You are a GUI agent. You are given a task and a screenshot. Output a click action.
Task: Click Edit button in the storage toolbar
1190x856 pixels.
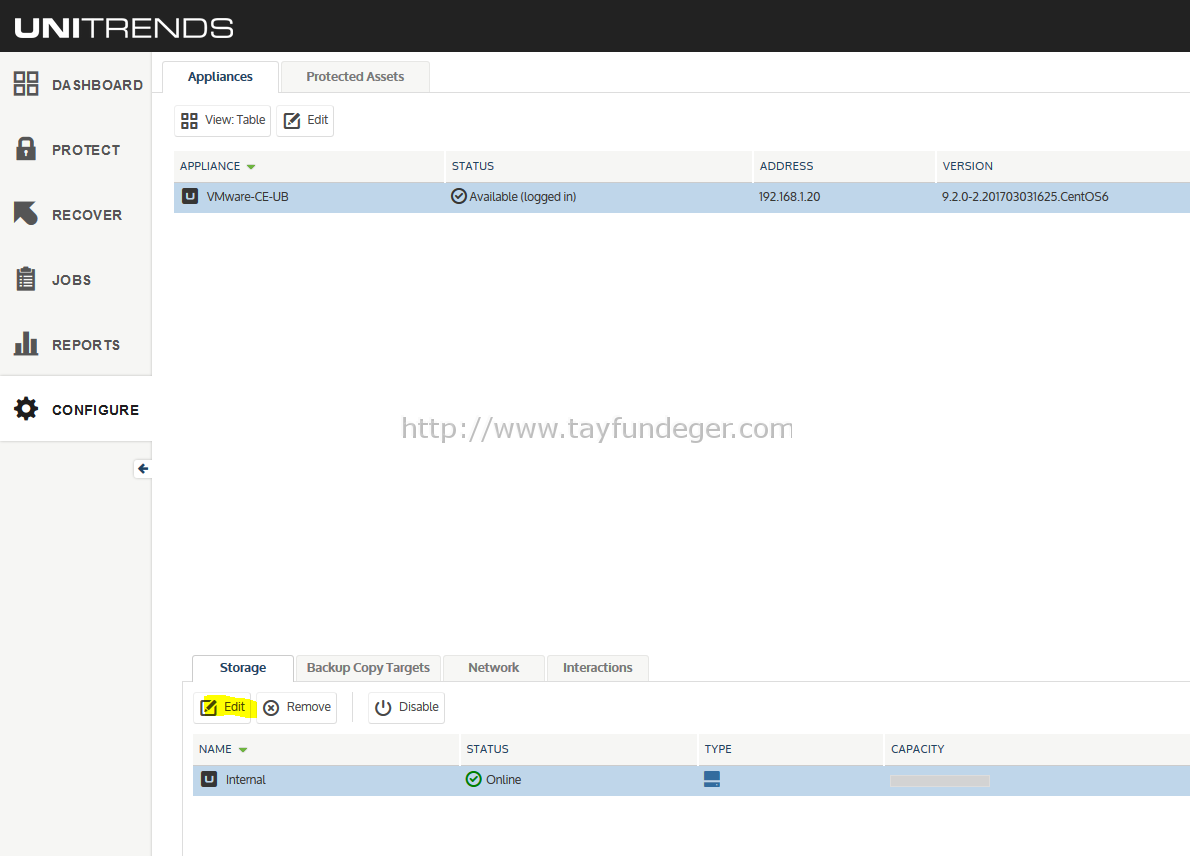tap(222, 707)
